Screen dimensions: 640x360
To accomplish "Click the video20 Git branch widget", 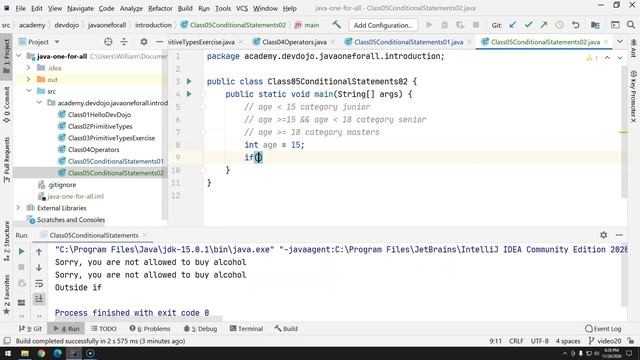I will tap(605, 341).
